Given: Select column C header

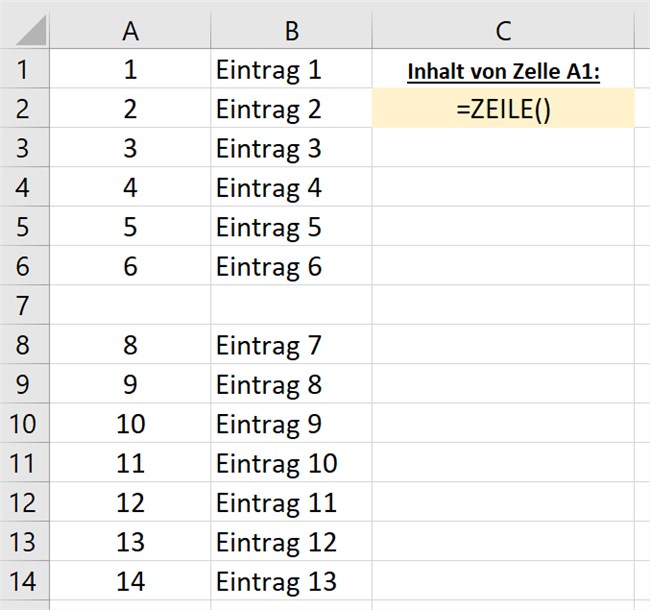Looking at the screenshot, I should coord(503,30).
